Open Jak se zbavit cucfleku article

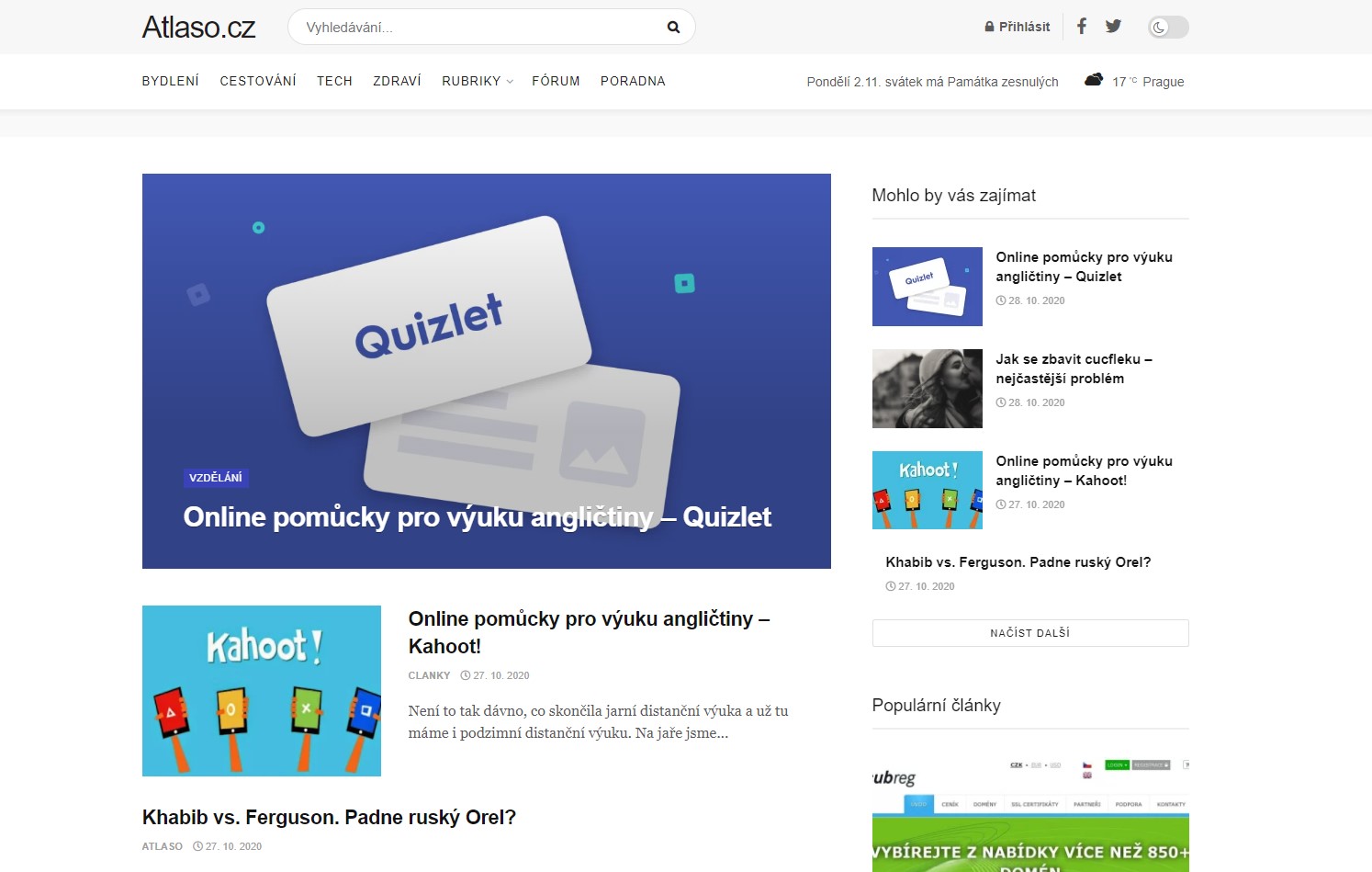tap(1074, 368)
